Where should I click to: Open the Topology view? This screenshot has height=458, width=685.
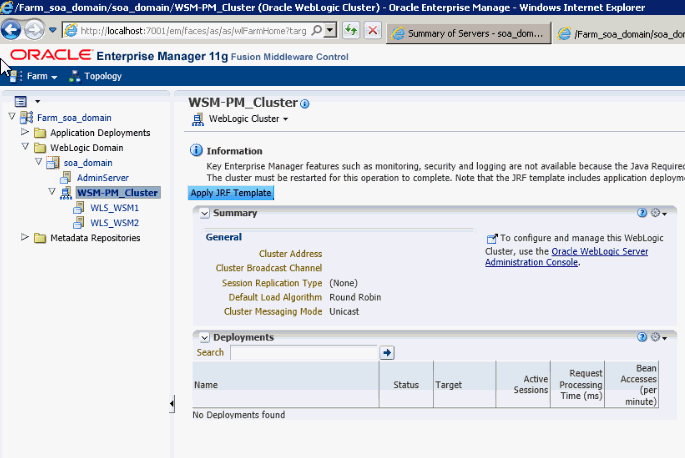pyautogui.click(x=103, y=76)
